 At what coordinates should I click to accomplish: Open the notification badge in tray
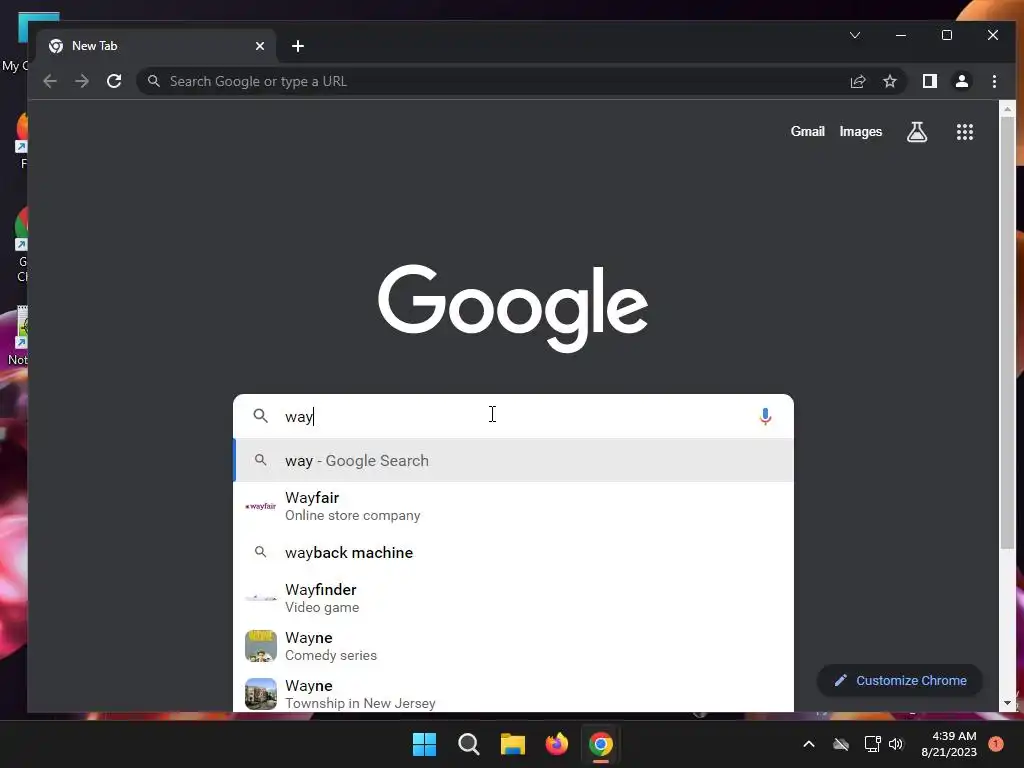tap(996, 744)
